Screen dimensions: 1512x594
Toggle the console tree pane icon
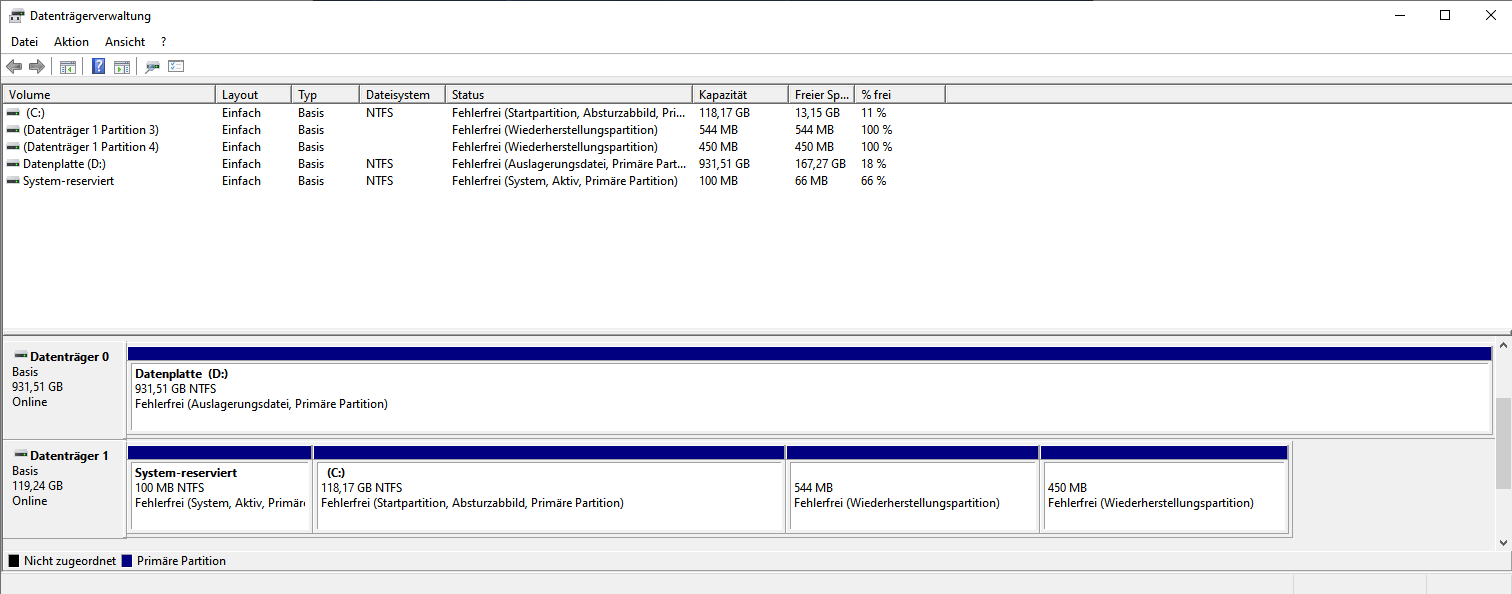coord(68,67)
